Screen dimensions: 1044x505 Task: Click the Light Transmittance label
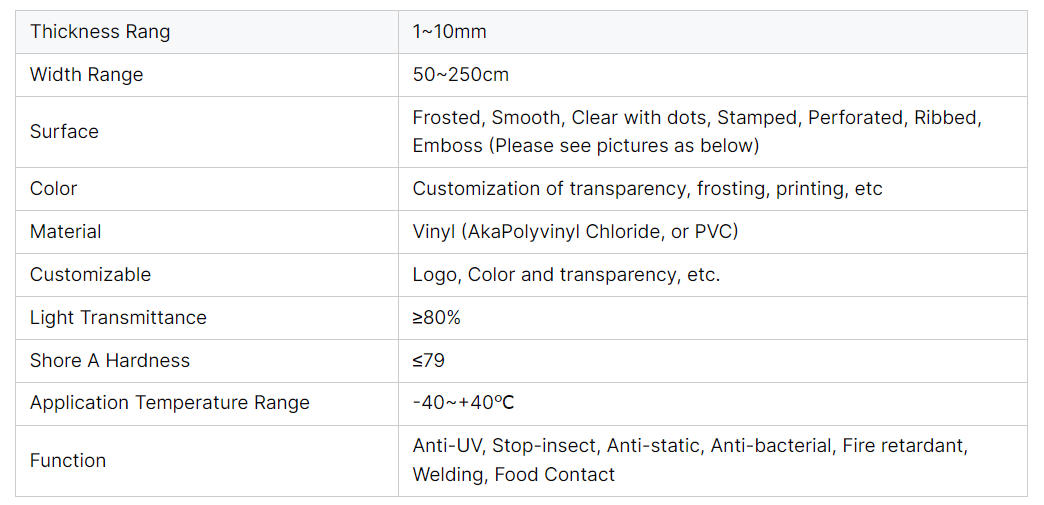tap(118, 318)
